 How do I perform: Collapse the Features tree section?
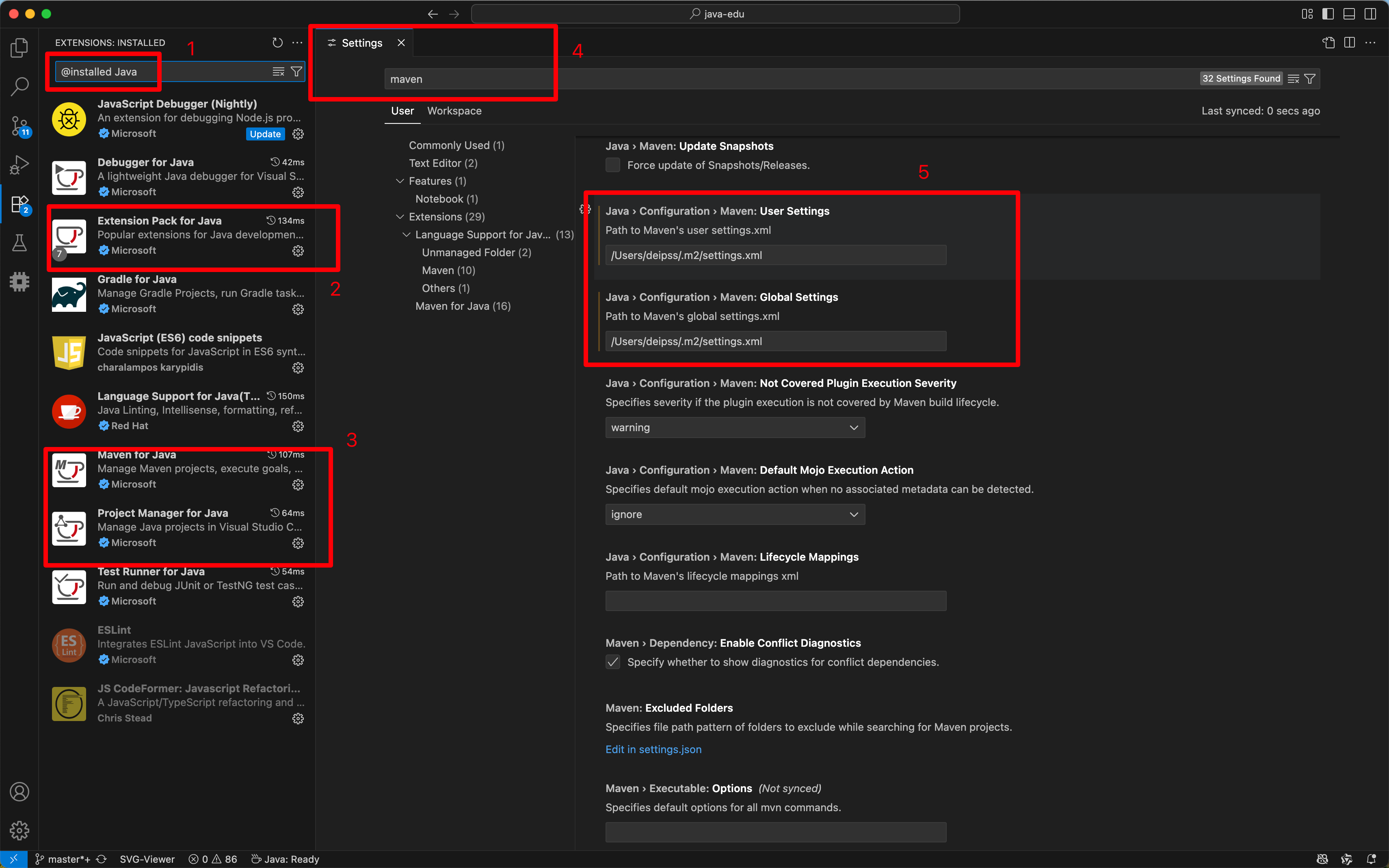400,181
